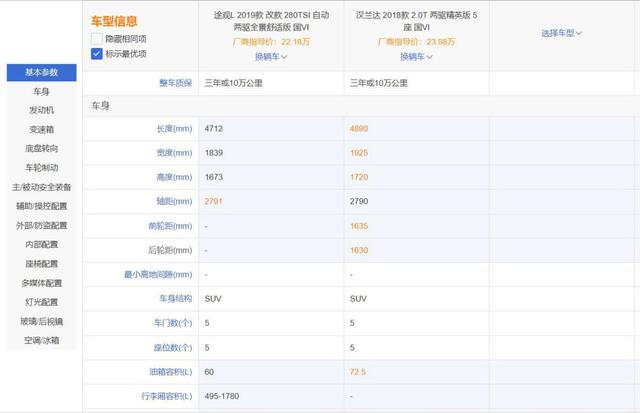Click the 1630 rear track value
This screenshot has width=640, height=413.
coord(359,250)
